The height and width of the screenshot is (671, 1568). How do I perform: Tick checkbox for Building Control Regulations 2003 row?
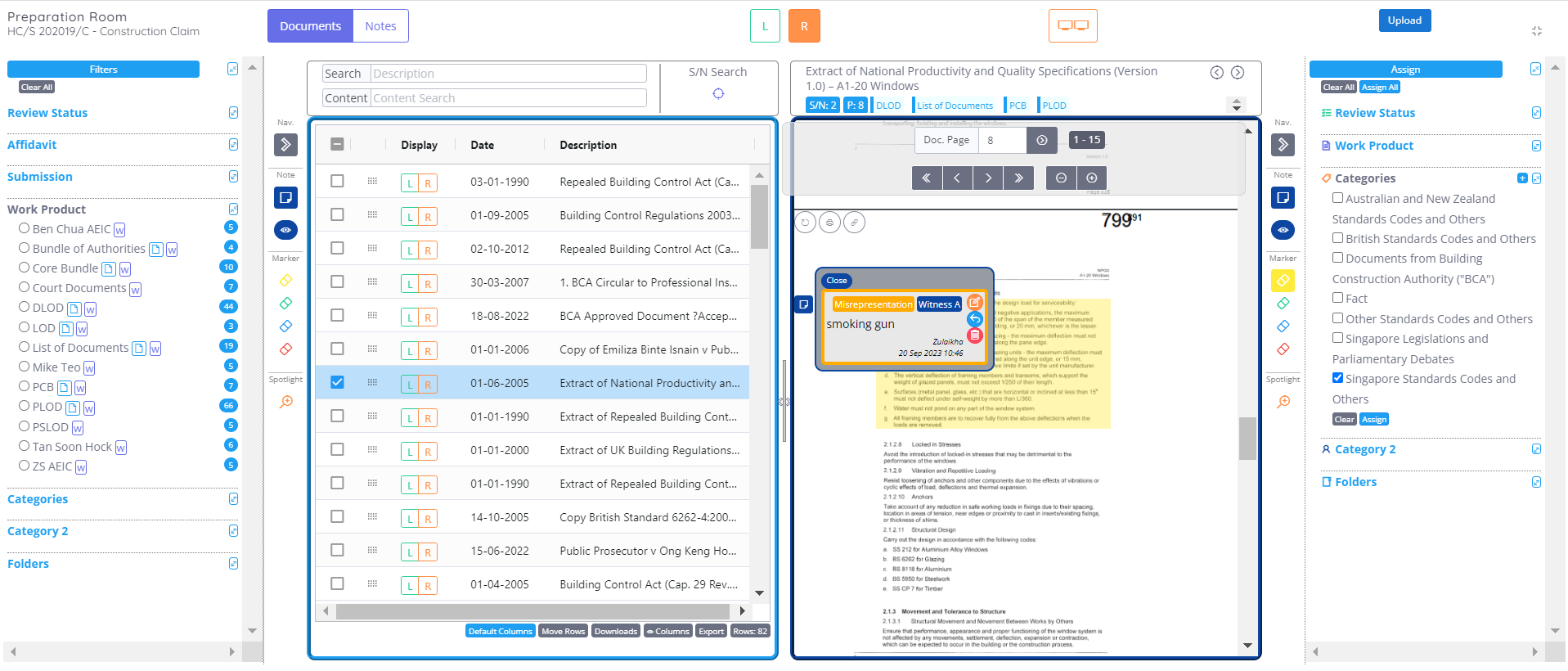coord(337,214)
